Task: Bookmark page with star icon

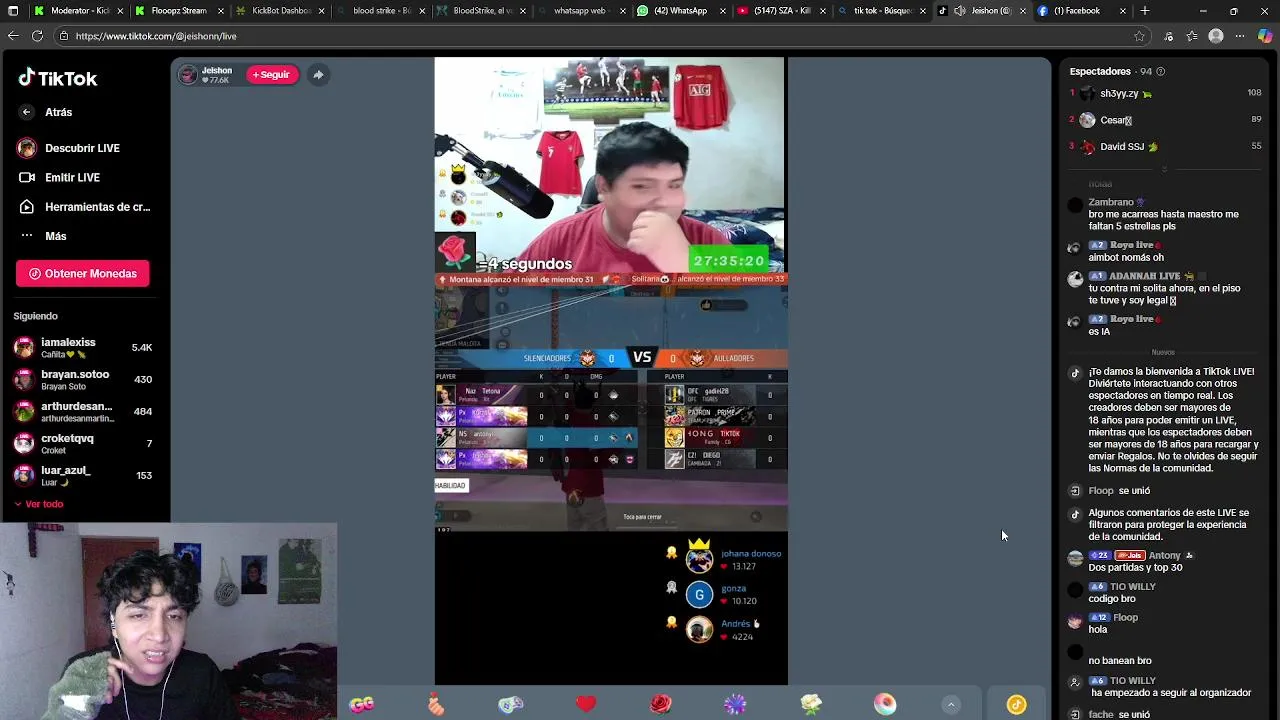Action: point(1139,36)
